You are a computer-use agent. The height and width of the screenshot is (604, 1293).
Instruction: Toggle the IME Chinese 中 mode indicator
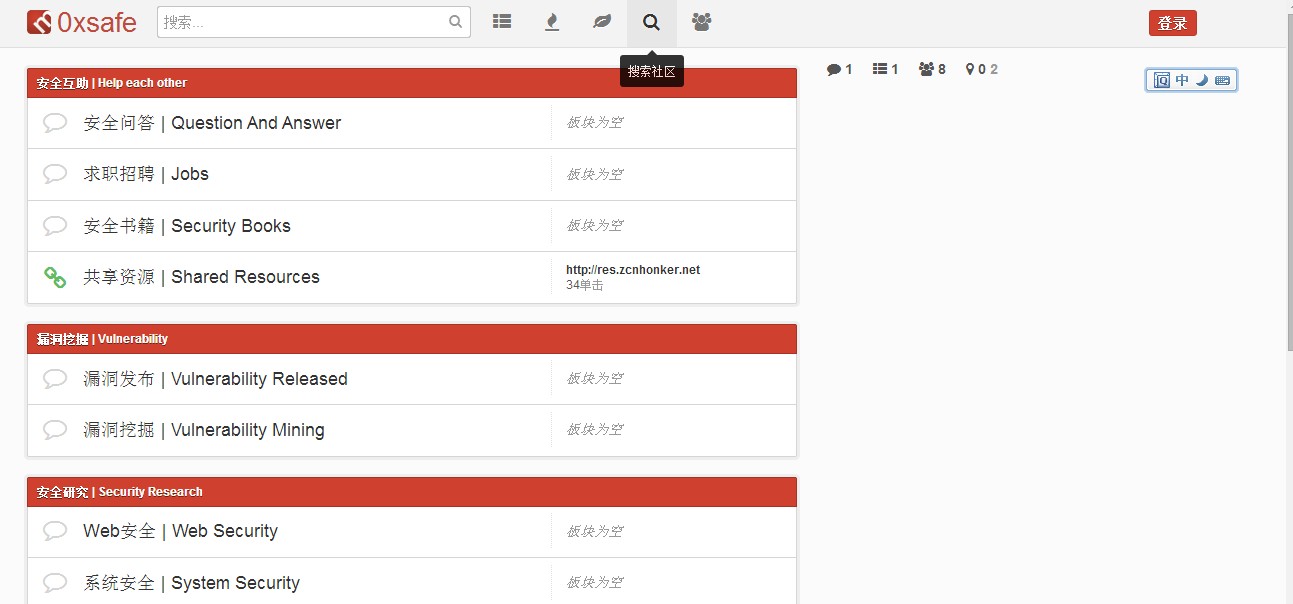point(1182,80)
